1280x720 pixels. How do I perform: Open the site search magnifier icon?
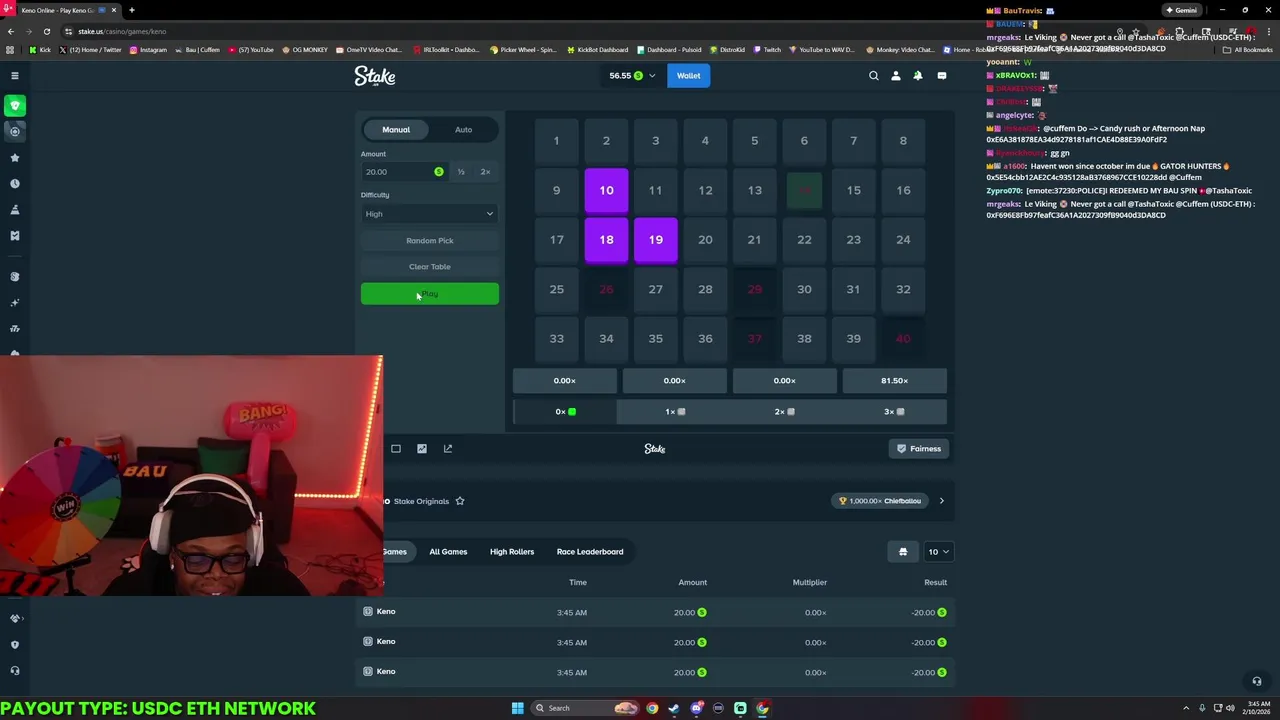click(873, 76)
